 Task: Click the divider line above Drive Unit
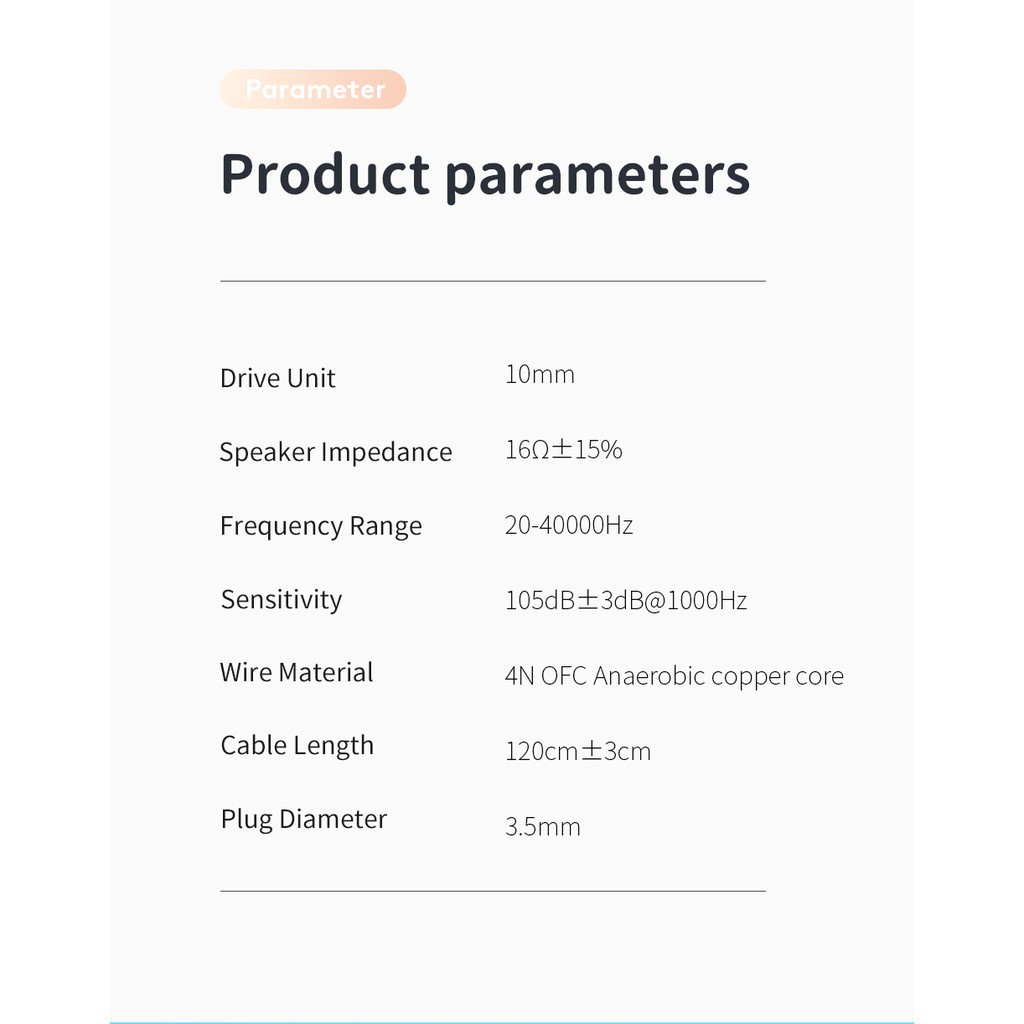(493, 281)
